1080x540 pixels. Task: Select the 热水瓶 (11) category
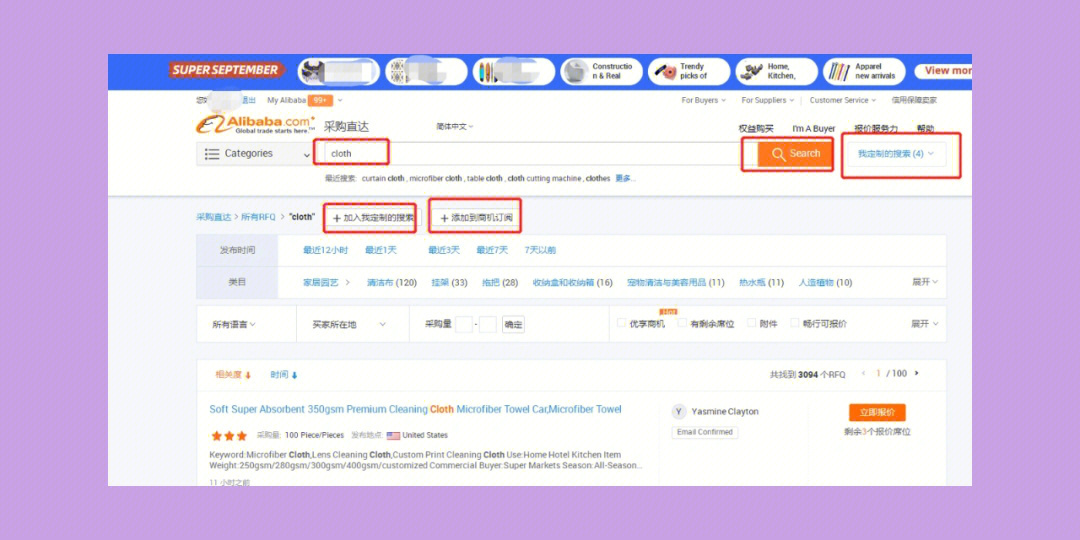pyautogui.click(x=762, y=283)
